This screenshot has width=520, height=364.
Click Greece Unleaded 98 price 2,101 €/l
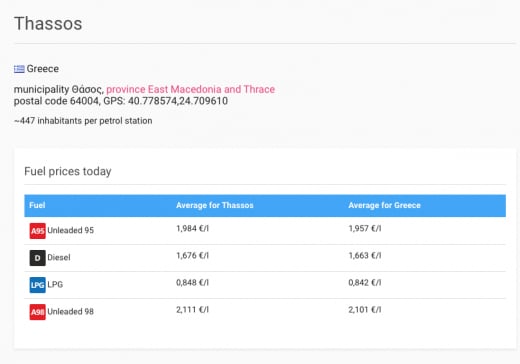pos(365,309)
